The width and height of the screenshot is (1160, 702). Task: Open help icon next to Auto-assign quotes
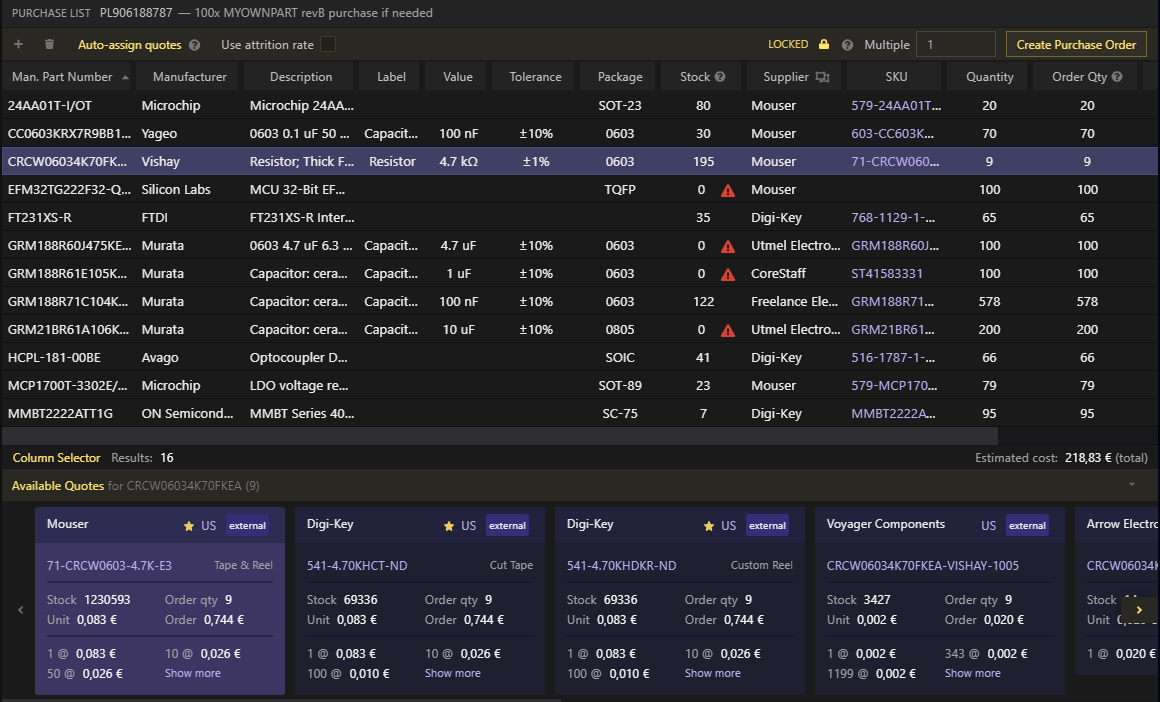point(195,45)
